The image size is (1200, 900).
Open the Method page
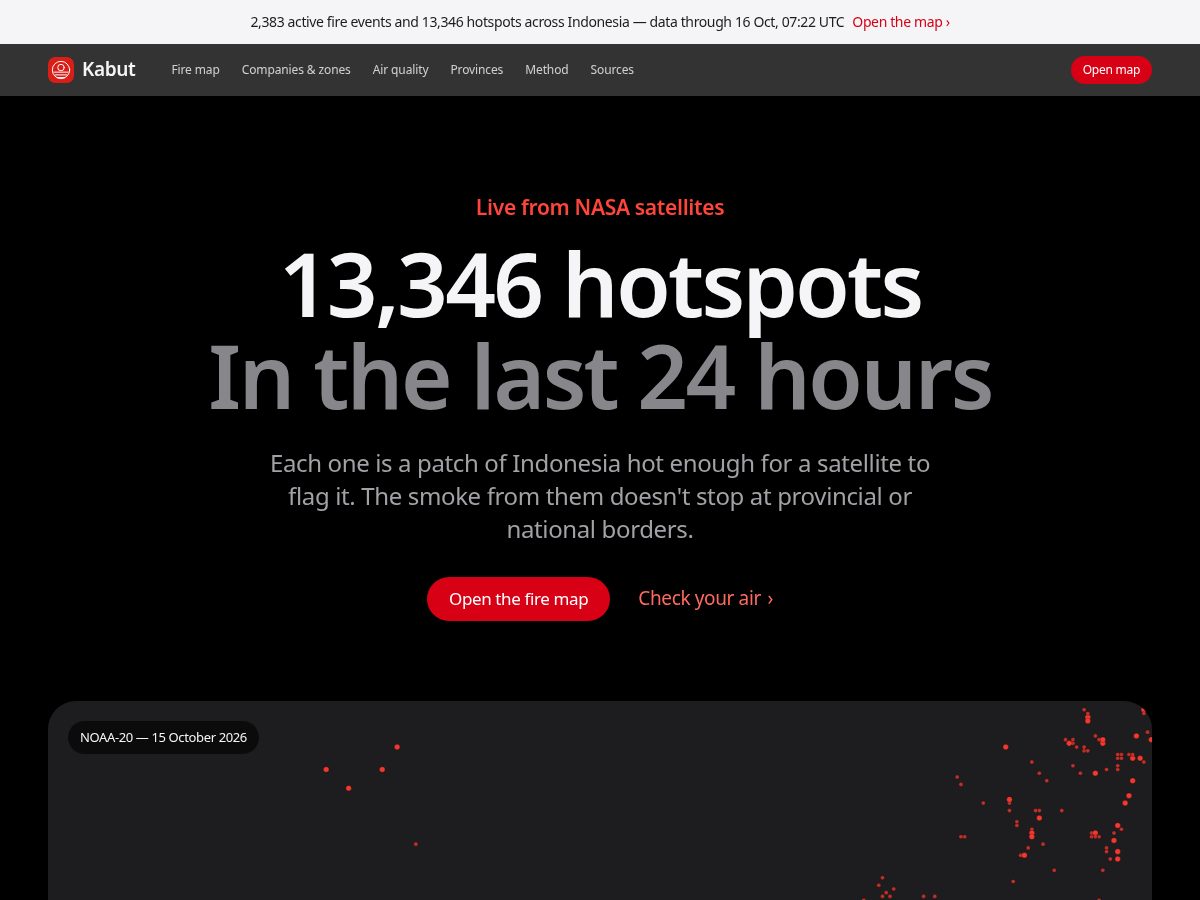[x=547, y=70]
